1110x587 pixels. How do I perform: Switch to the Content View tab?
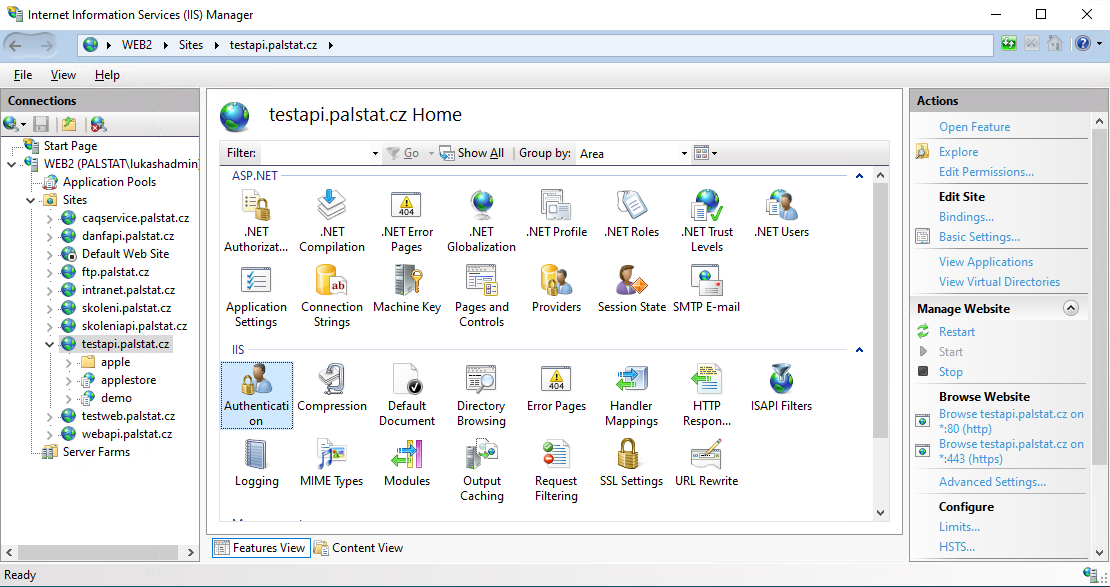(359, 547)
